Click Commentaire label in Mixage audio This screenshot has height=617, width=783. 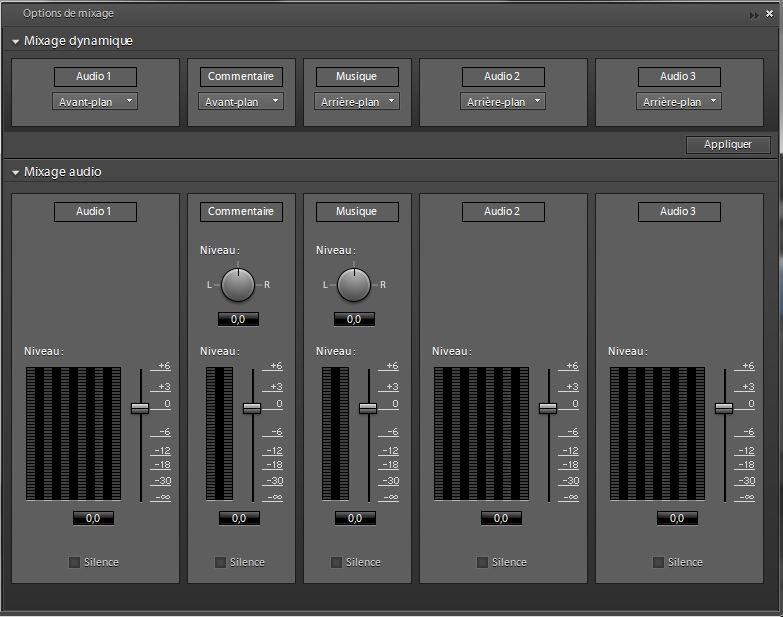[241, 212]
